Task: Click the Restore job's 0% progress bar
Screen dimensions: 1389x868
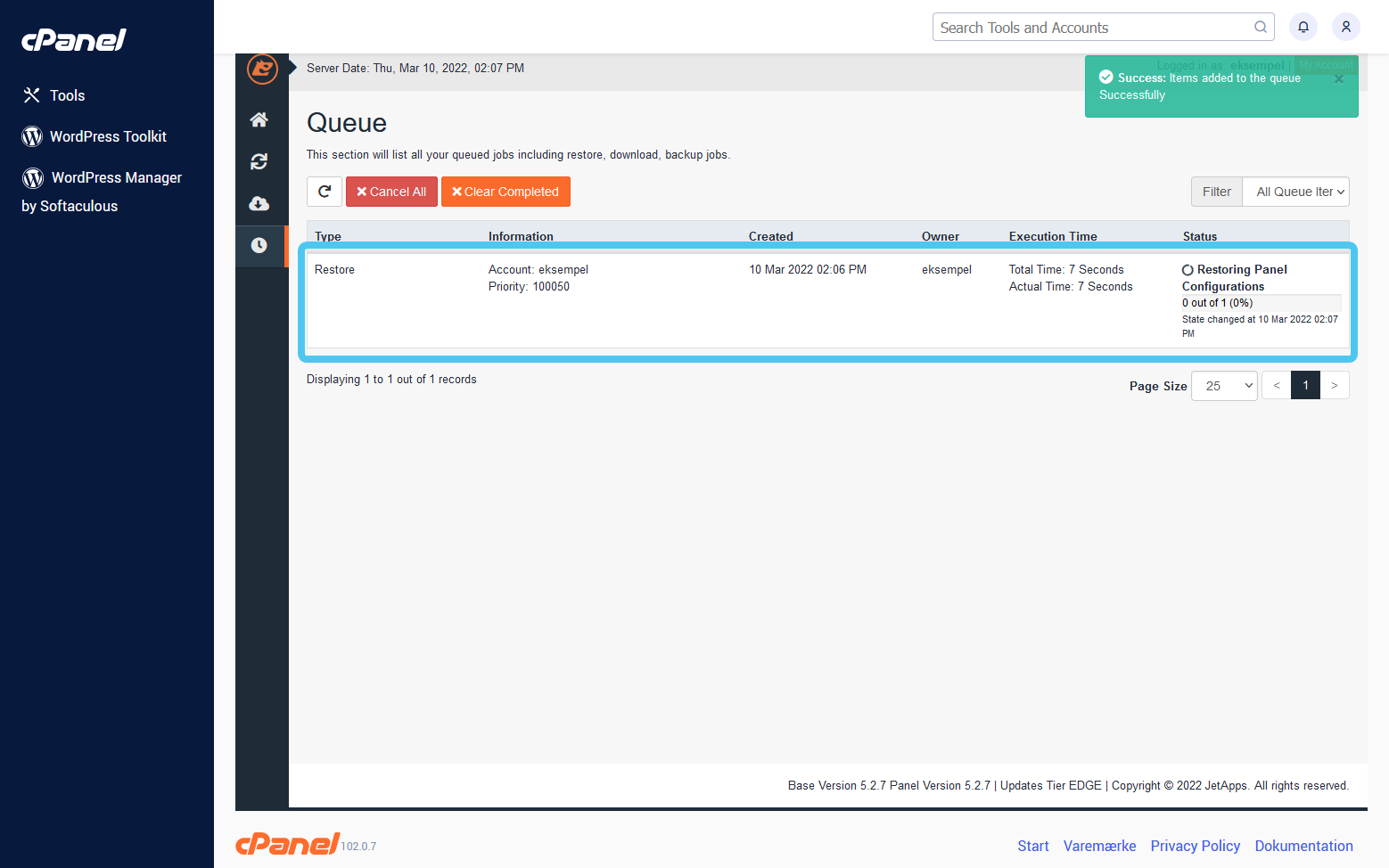Action: click(1260, 303)
